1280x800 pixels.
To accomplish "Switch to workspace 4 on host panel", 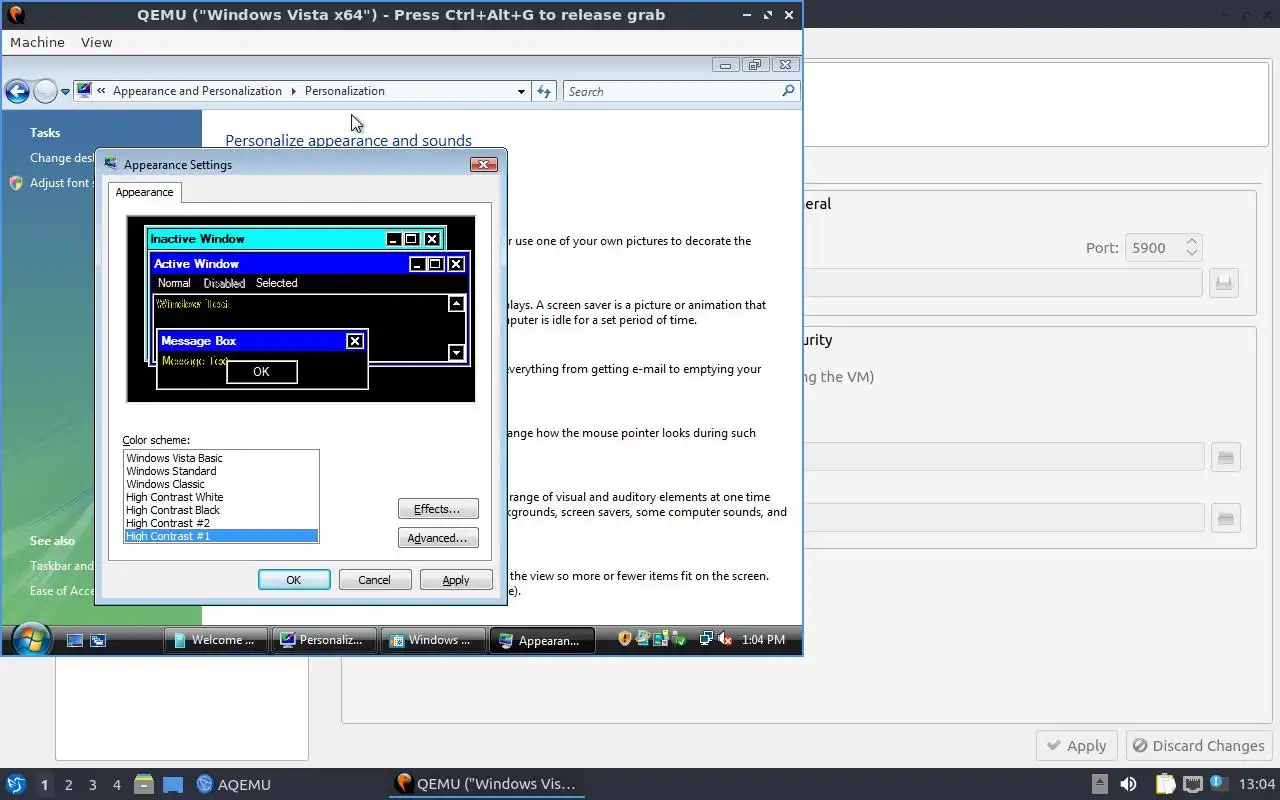I will 116,785.
